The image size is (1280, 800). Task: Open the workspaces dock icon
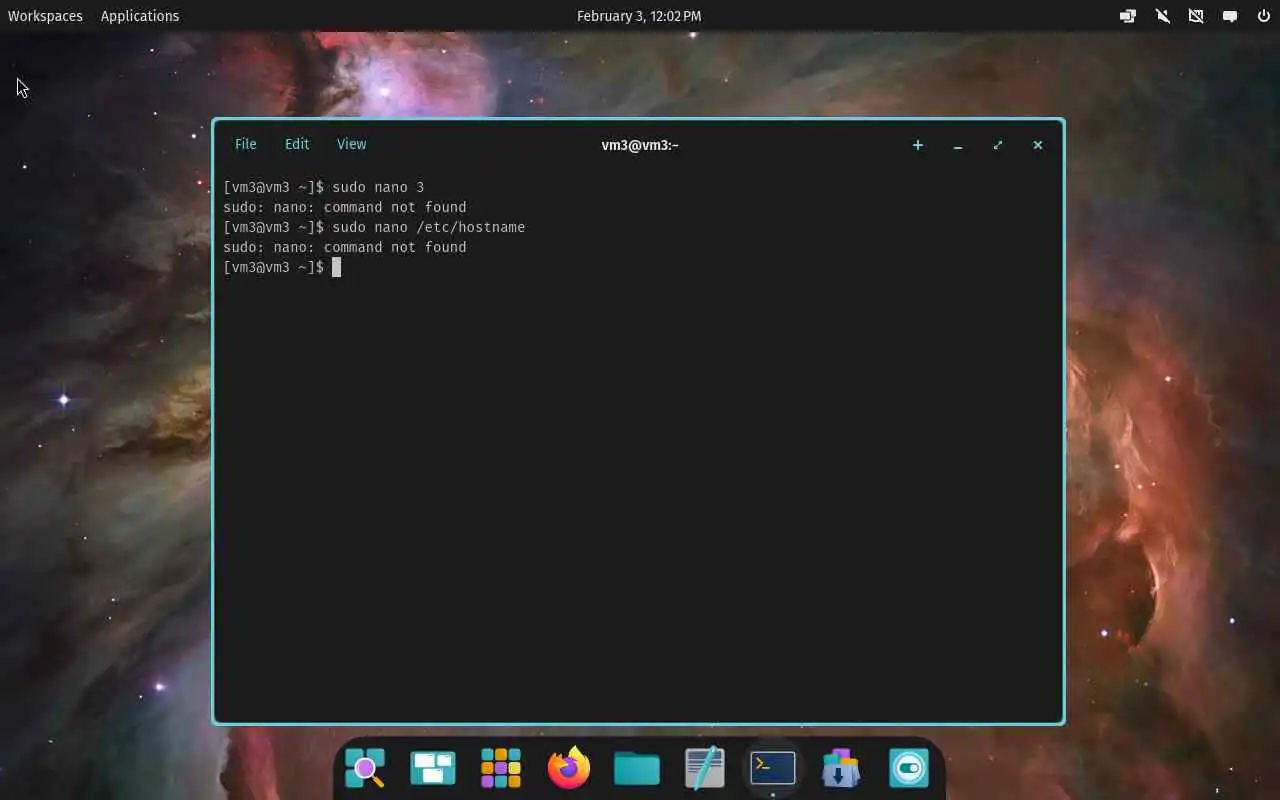coord(433,768)
